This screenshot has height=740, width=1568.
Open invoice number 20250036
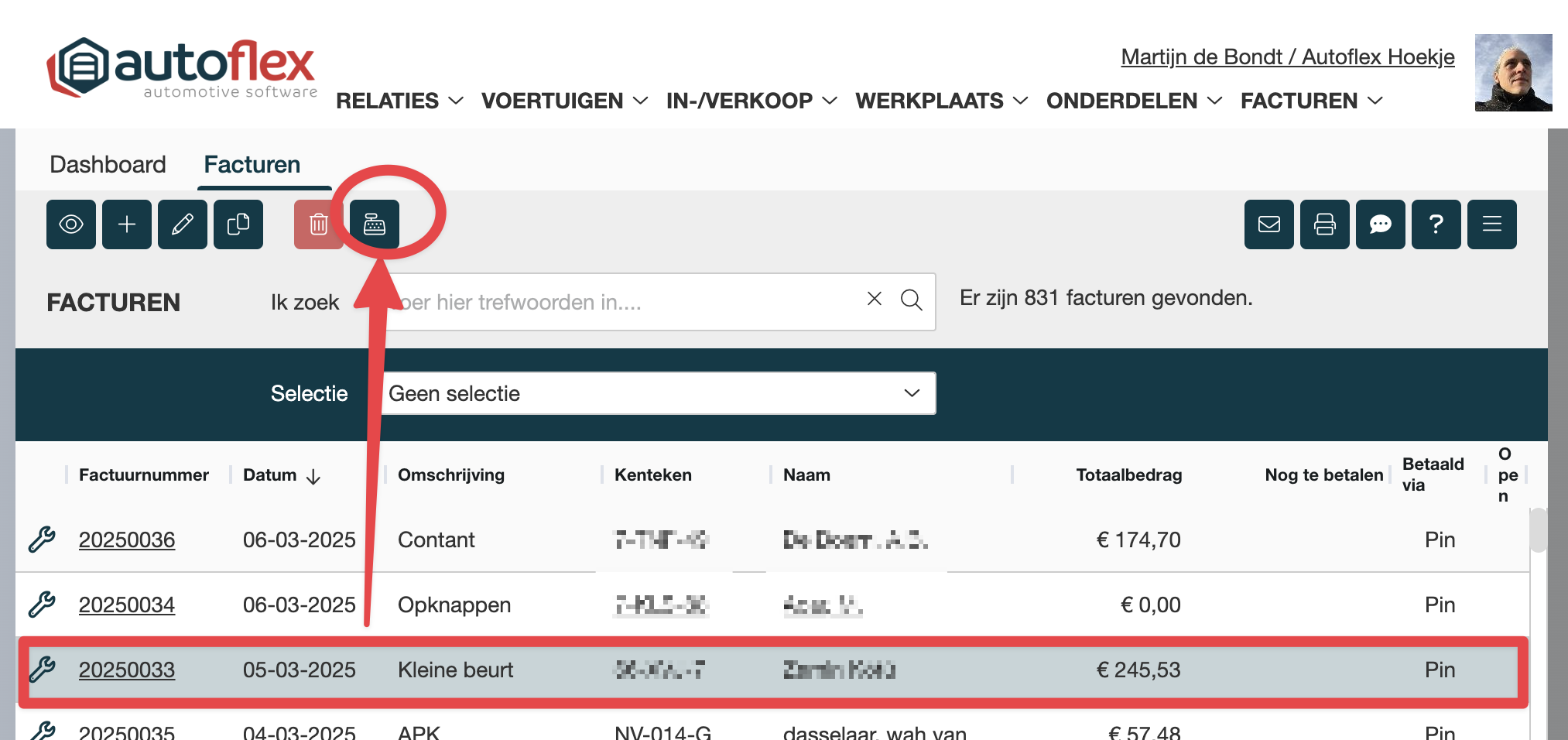[127, 540]
